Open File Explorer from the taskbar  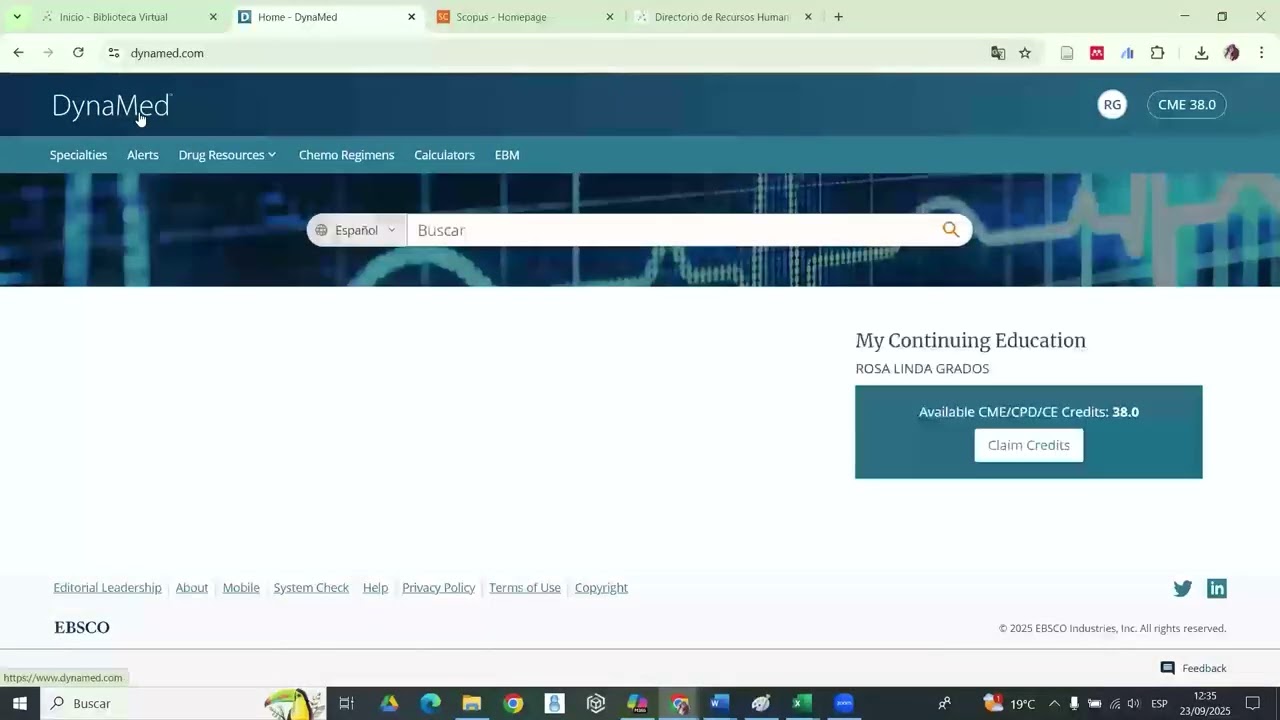(472, 704)
